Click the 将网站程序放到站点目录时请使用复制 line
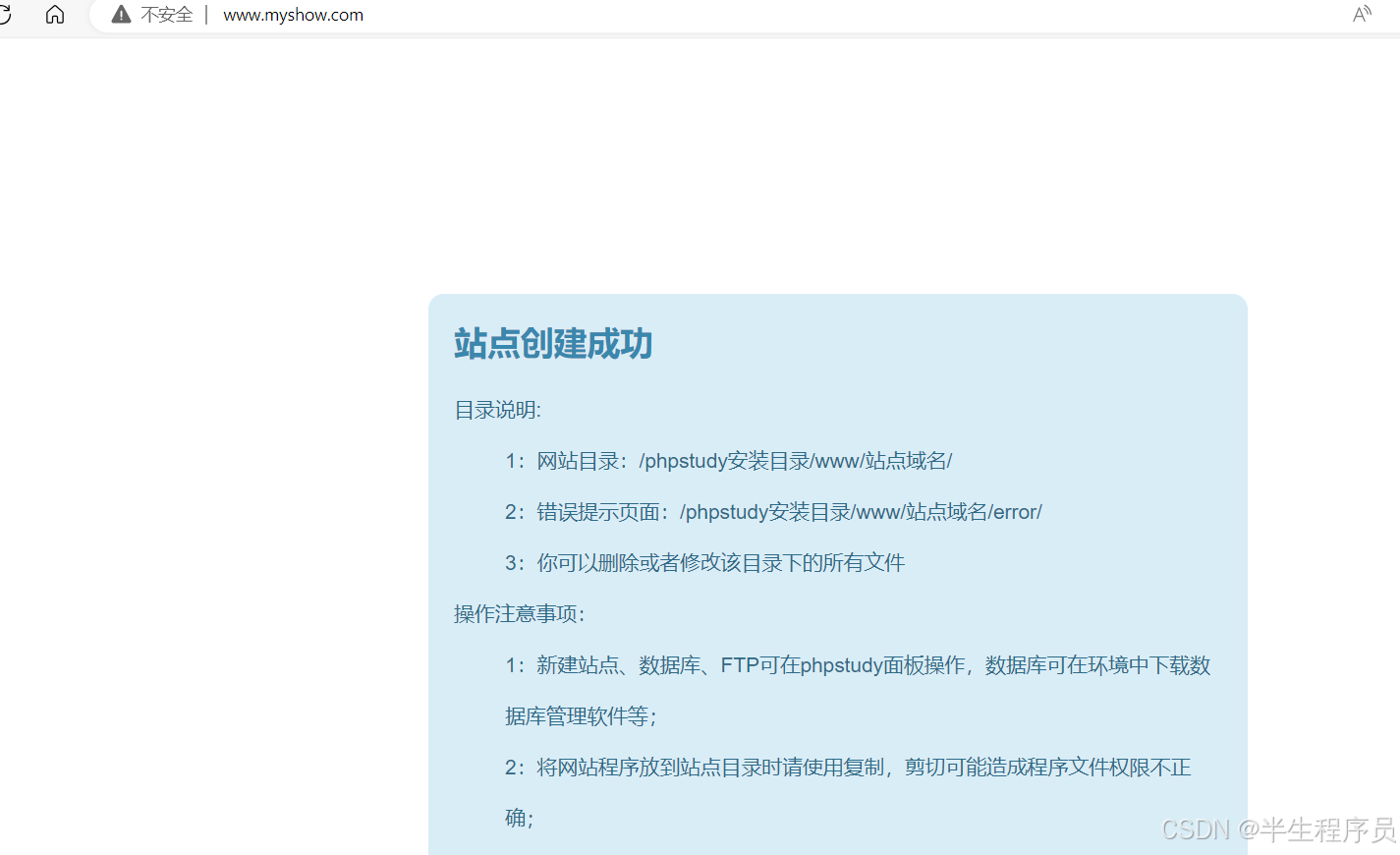Screen dimensions: 1400x855 click(848, 768)
